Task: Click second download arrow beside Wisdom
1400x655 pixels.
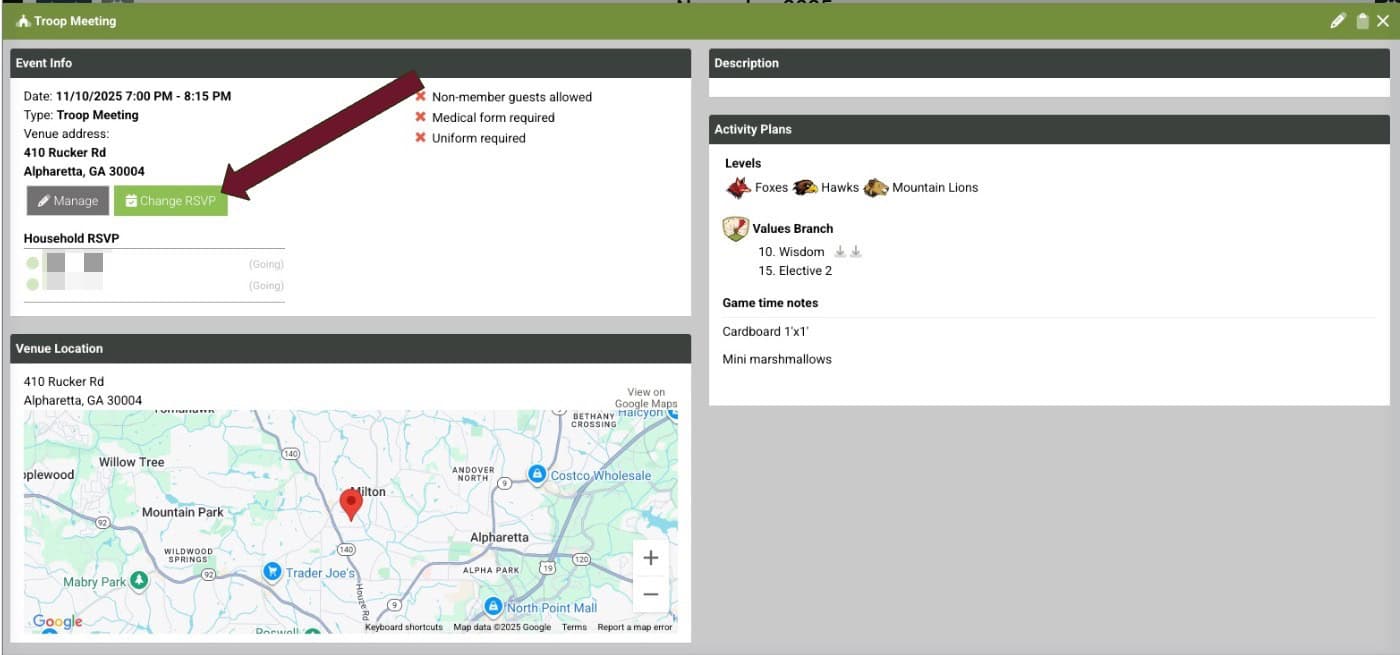Action: (x=856, y=252)
